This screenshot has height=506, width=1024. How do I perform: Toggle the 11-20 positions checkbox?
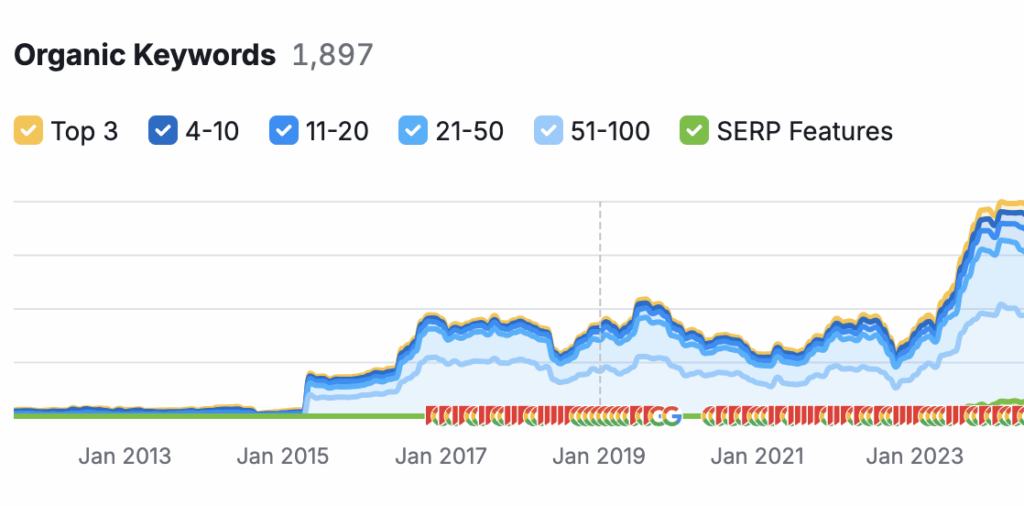point(284,130)
